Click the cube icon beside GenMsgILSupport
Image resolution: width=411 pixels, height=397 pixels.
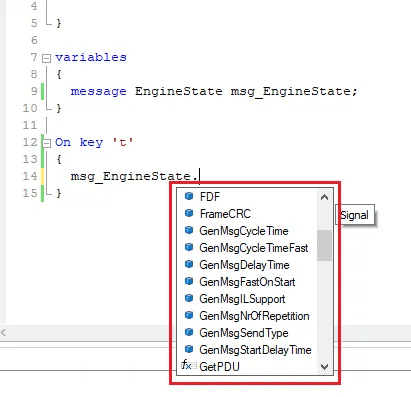(x=189, y=298)
